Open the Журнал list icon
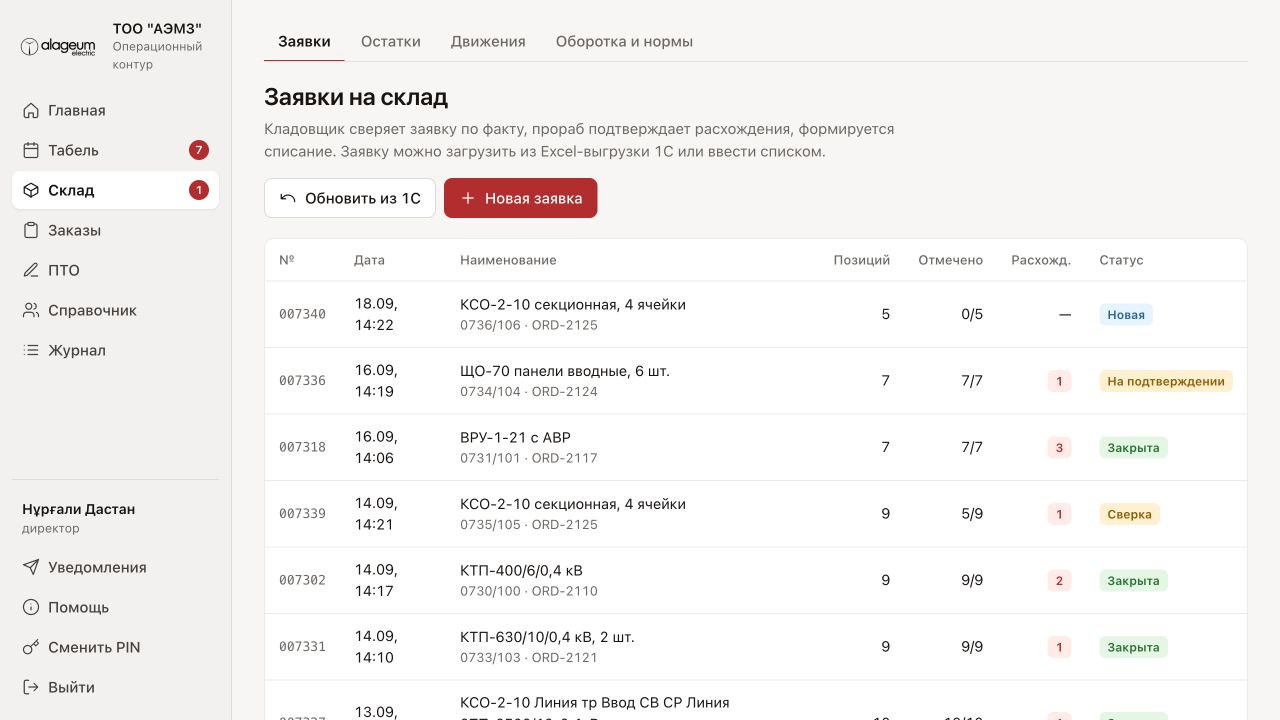 coord(31,350)
